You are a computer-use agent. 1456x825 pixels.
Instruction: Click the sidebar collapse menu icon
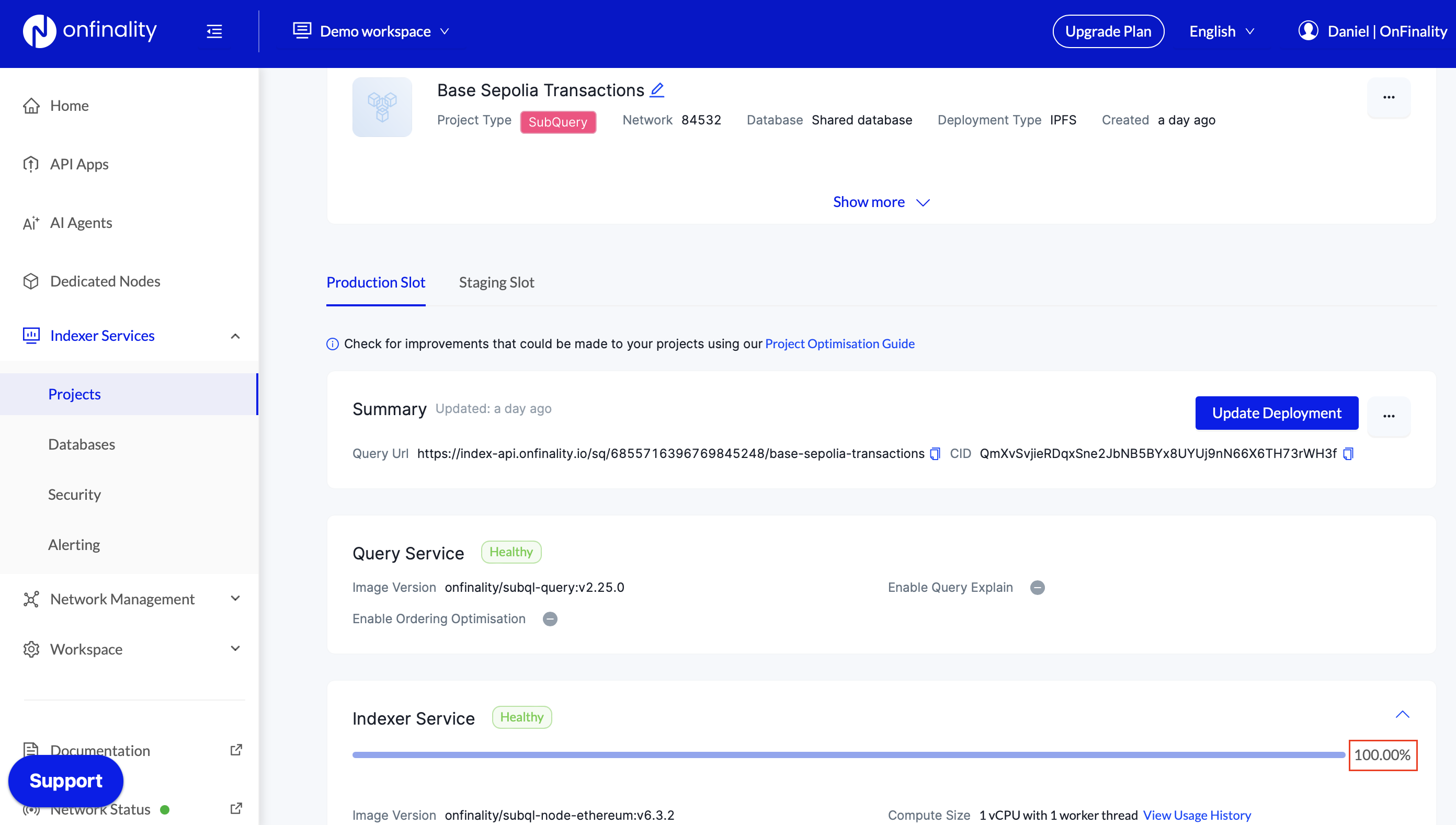(214, 31)
